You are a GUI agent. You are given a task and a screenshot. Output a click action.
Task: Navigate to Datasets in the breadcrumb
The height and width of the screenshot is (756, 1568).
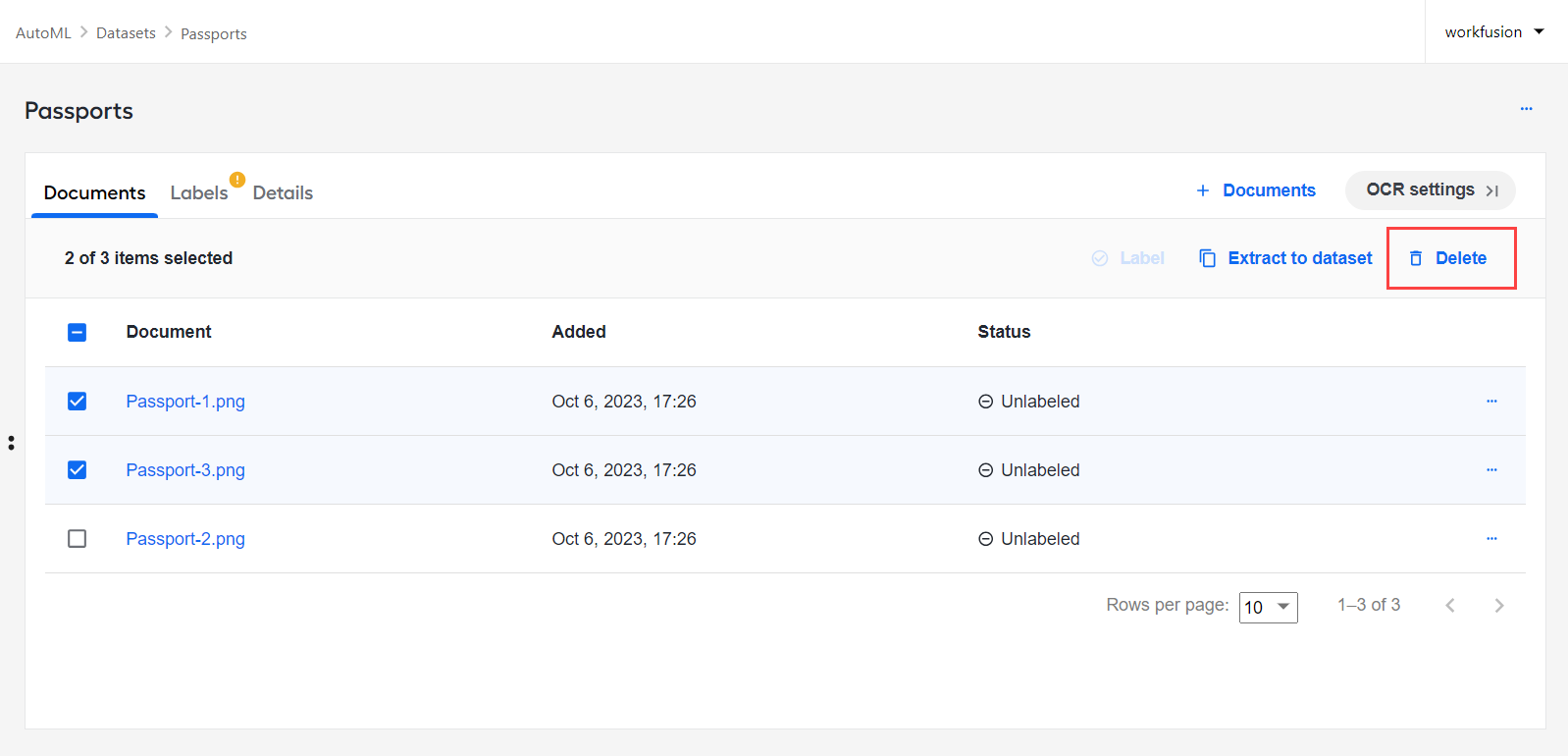pyautogui.click(x=126, y=33)
